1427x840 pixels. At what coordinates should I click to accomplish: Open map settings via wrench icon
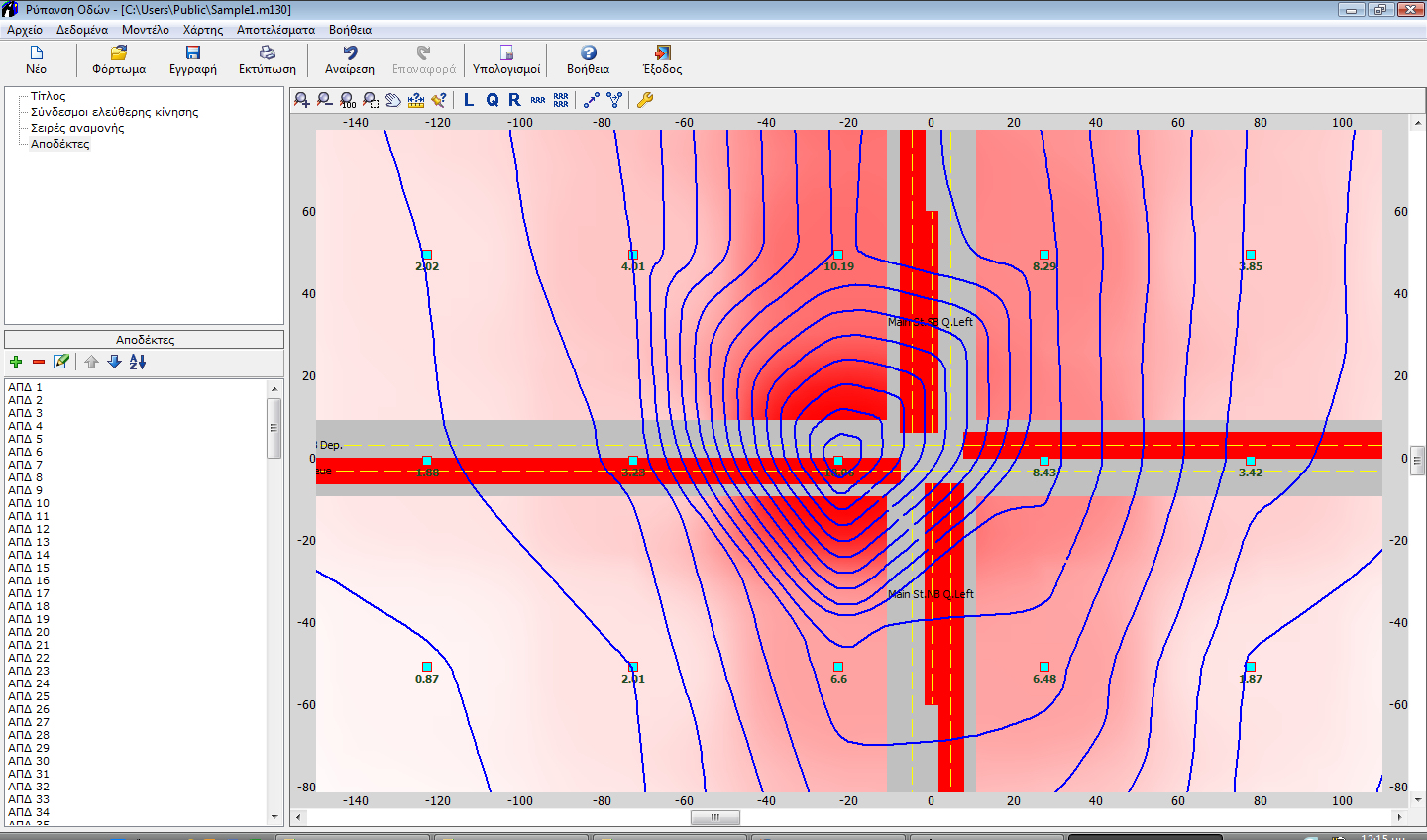[645, 100]
